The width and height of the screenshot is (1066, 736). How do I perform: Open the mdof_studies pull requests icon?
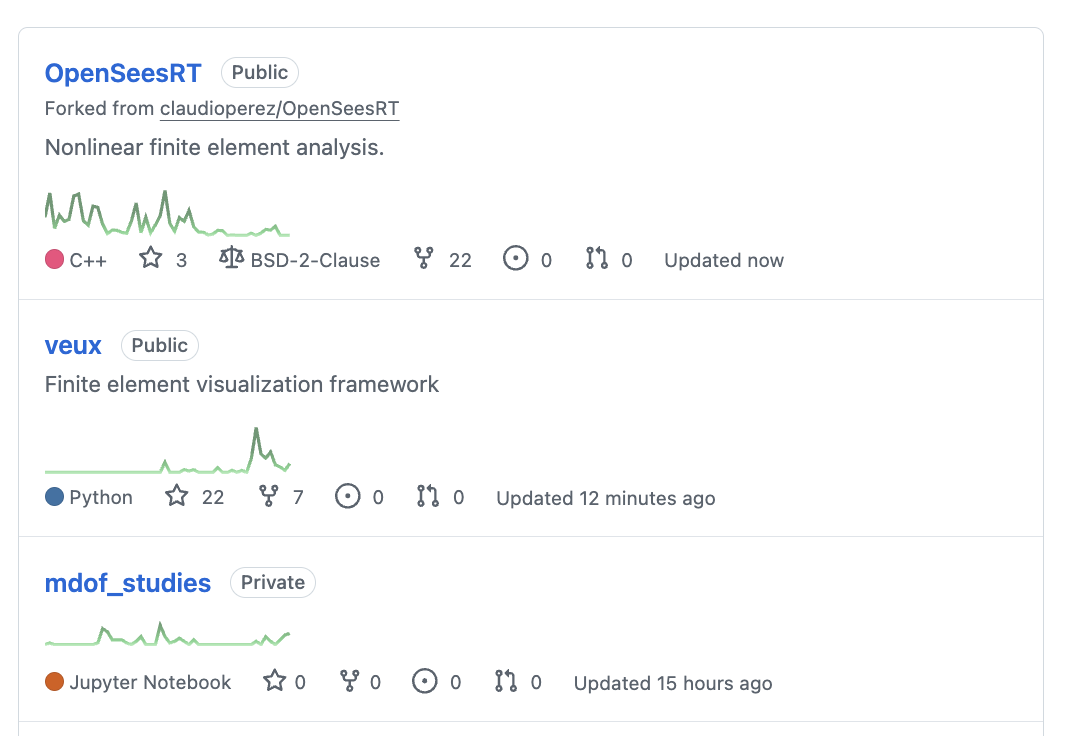click(x=506, y=681)
